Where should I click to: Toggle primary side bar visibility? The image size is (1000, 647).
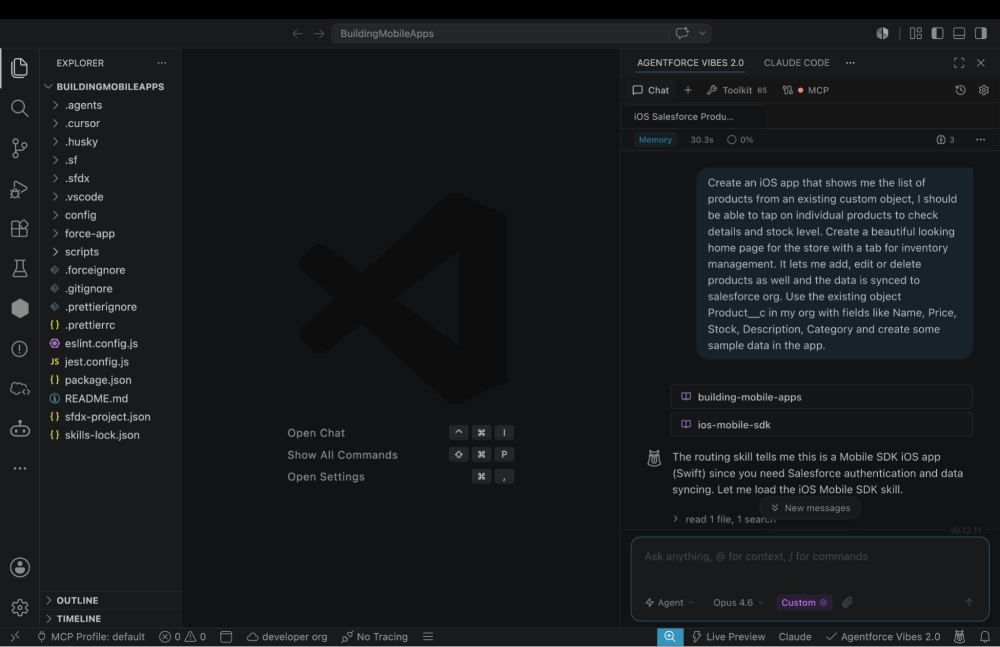[938, 33]
